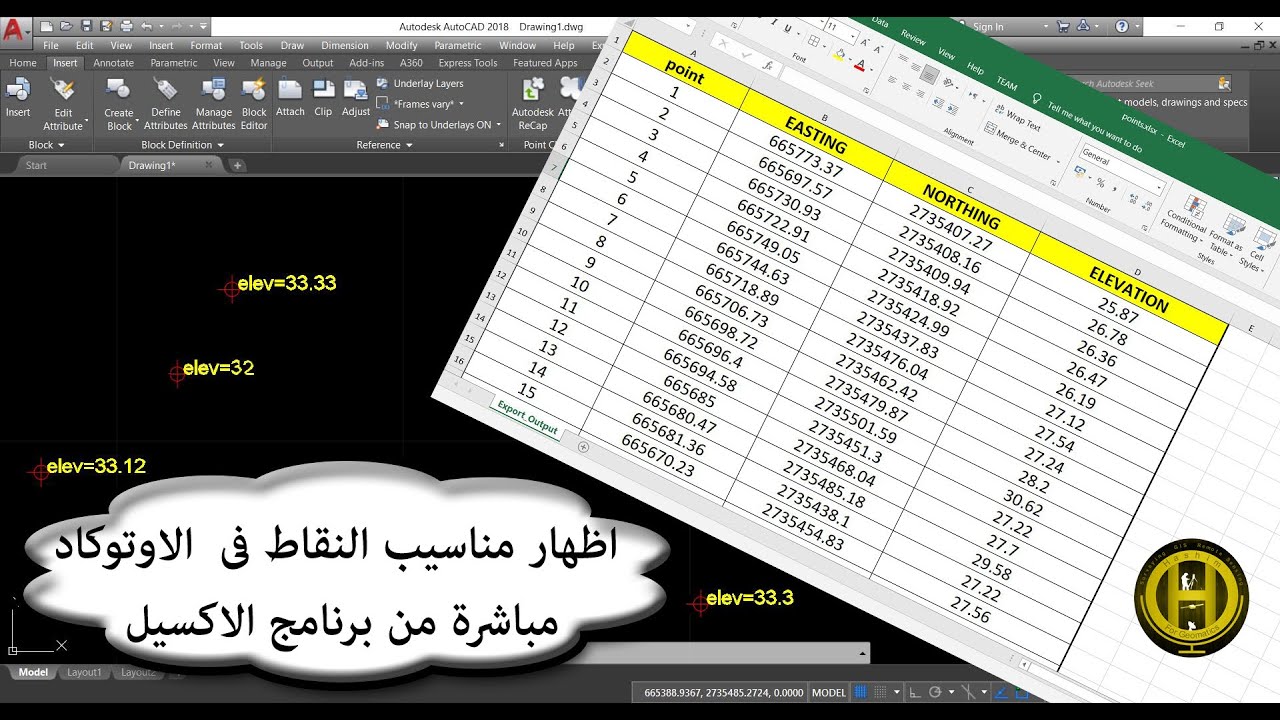
Task: Open the Modify menu
Action: [x=401, y=45]
